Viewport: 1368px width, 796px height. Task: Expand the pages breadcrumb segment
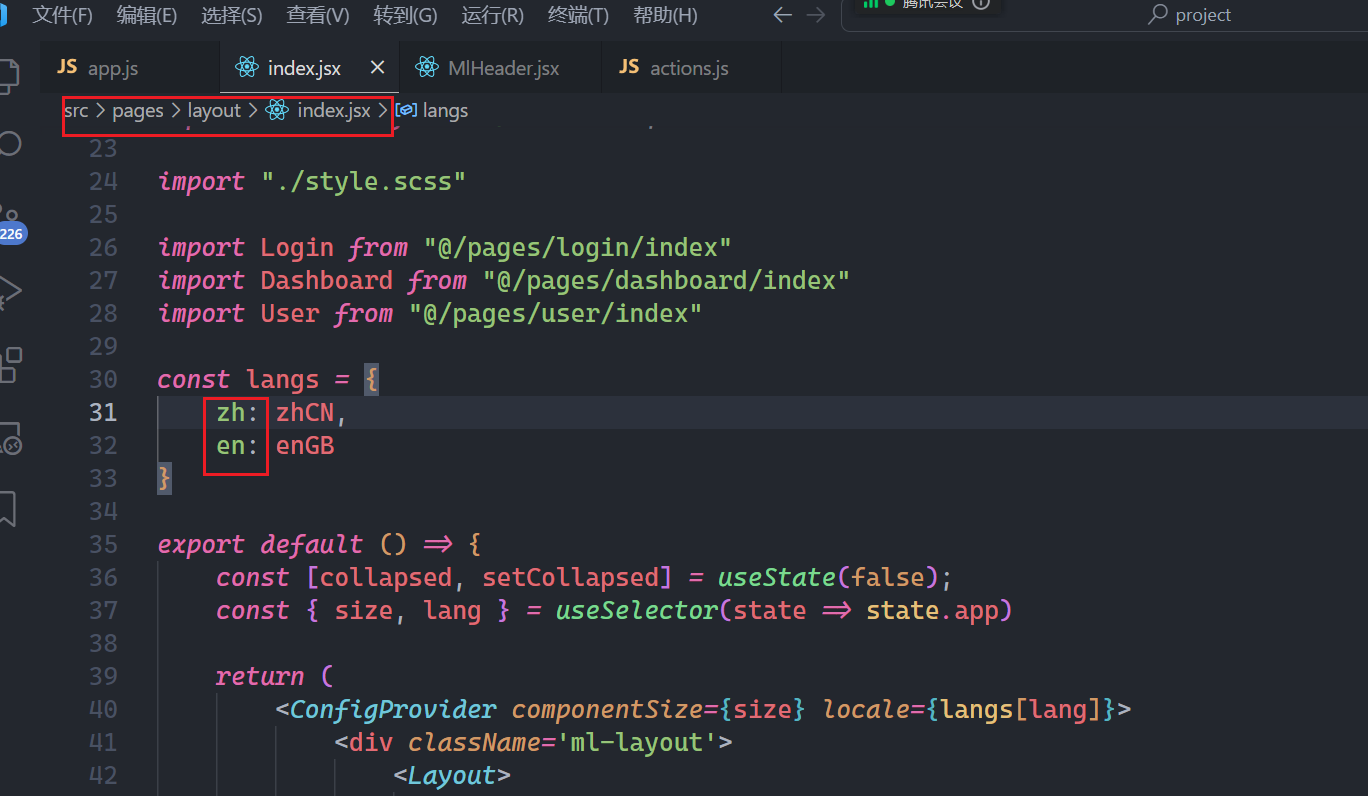tap(138, 111)
